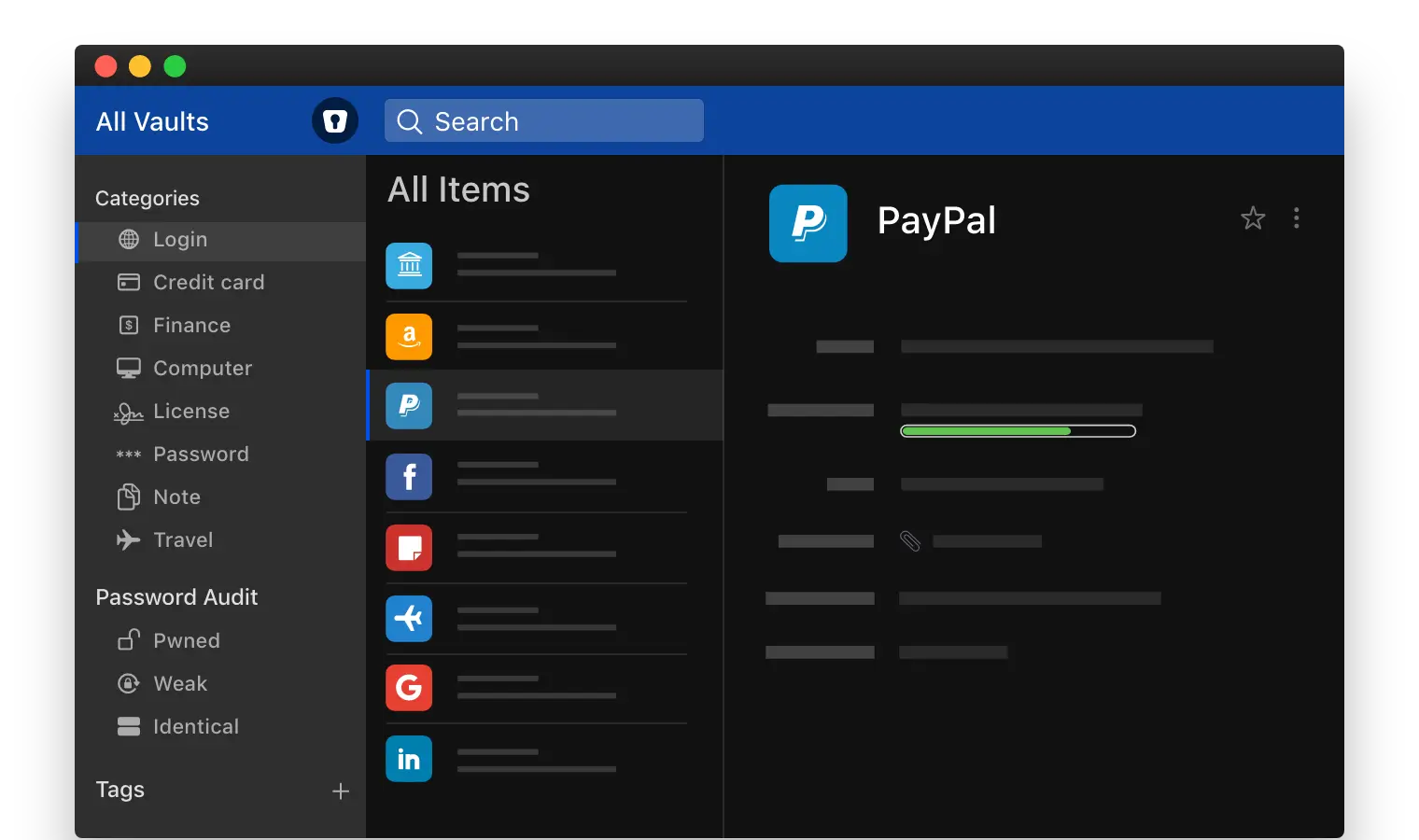The height and width of the screenshot is (840, 1419).
Task: Expand the Password Audit section
Action: (176, 596)
